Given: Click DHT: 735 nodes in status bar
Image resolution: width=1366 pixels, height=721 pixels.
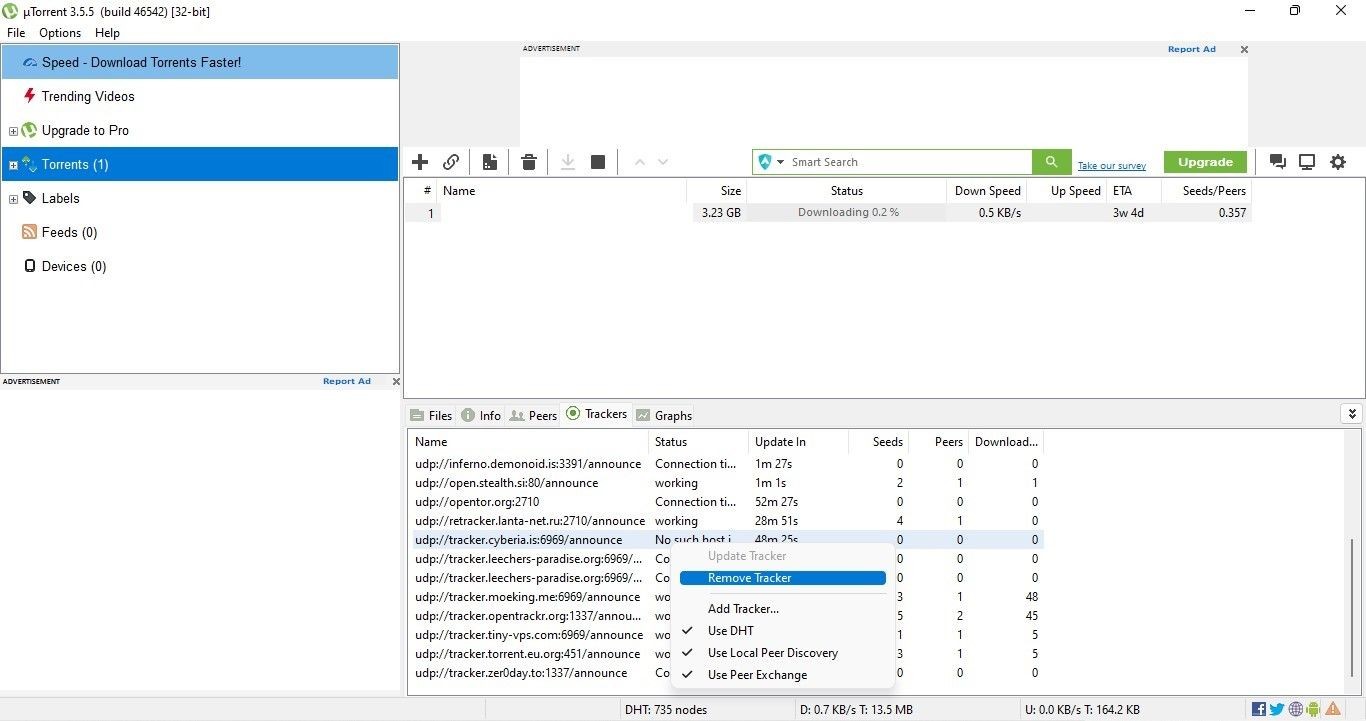Looking at the screenshot, I should [665, 710].
